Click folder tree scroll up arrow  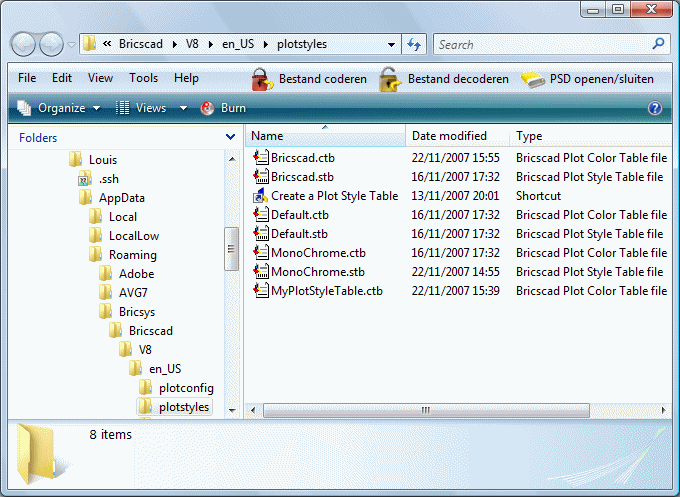pos(232,159)
